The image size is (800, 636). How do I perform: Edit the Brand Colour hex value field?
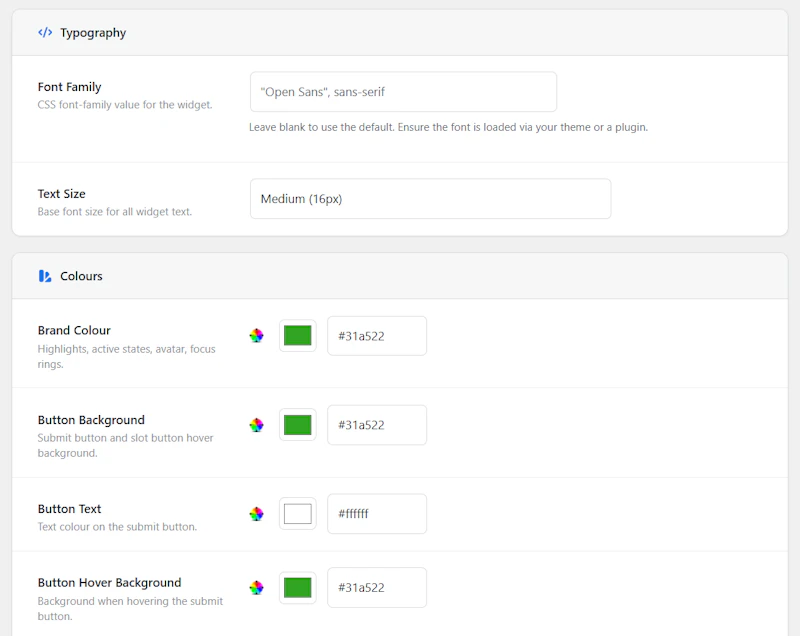377,336
